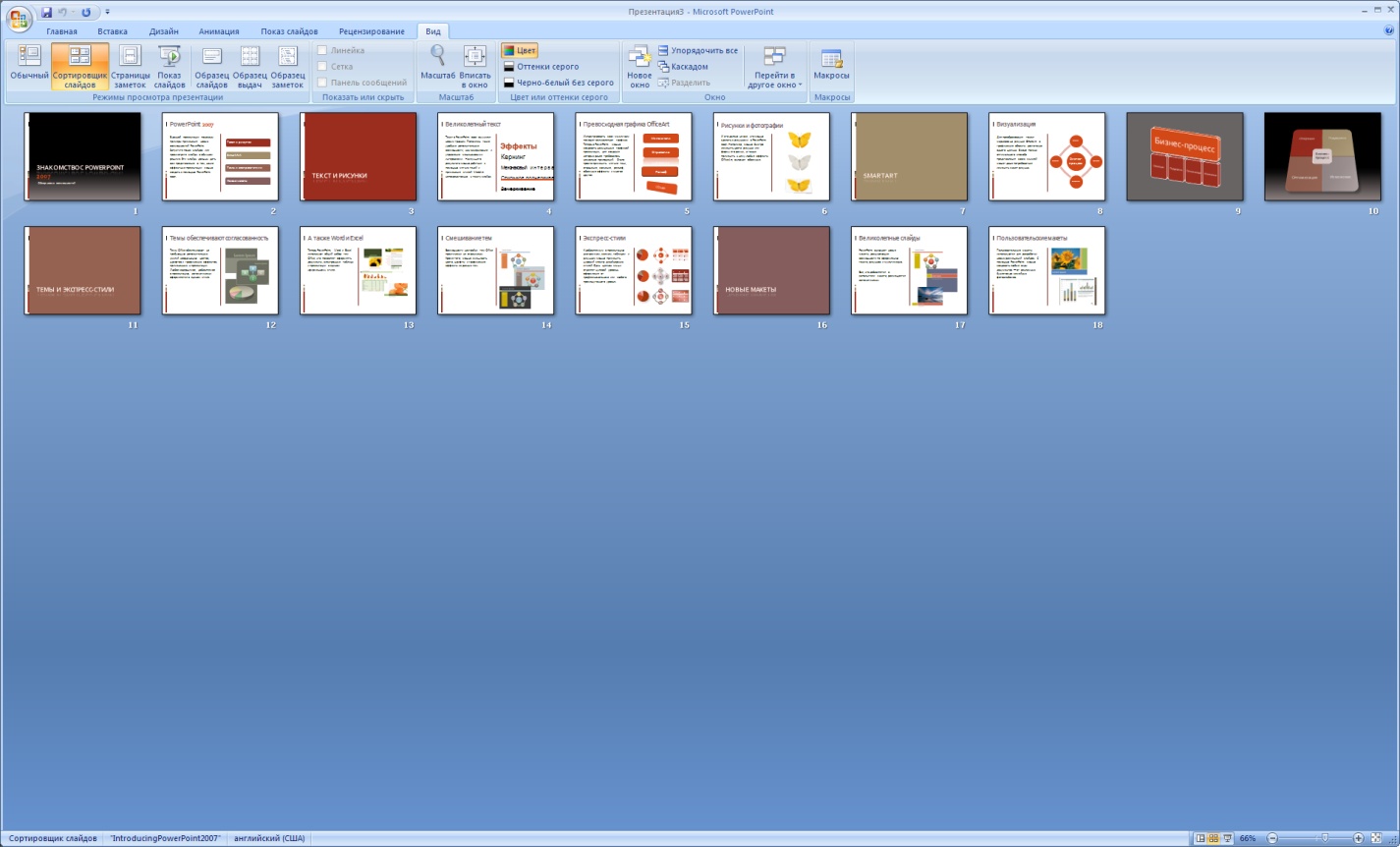Click slide sorter icon in status bar
Screen dimensions: 1400x847
[x=1213, y=838]
